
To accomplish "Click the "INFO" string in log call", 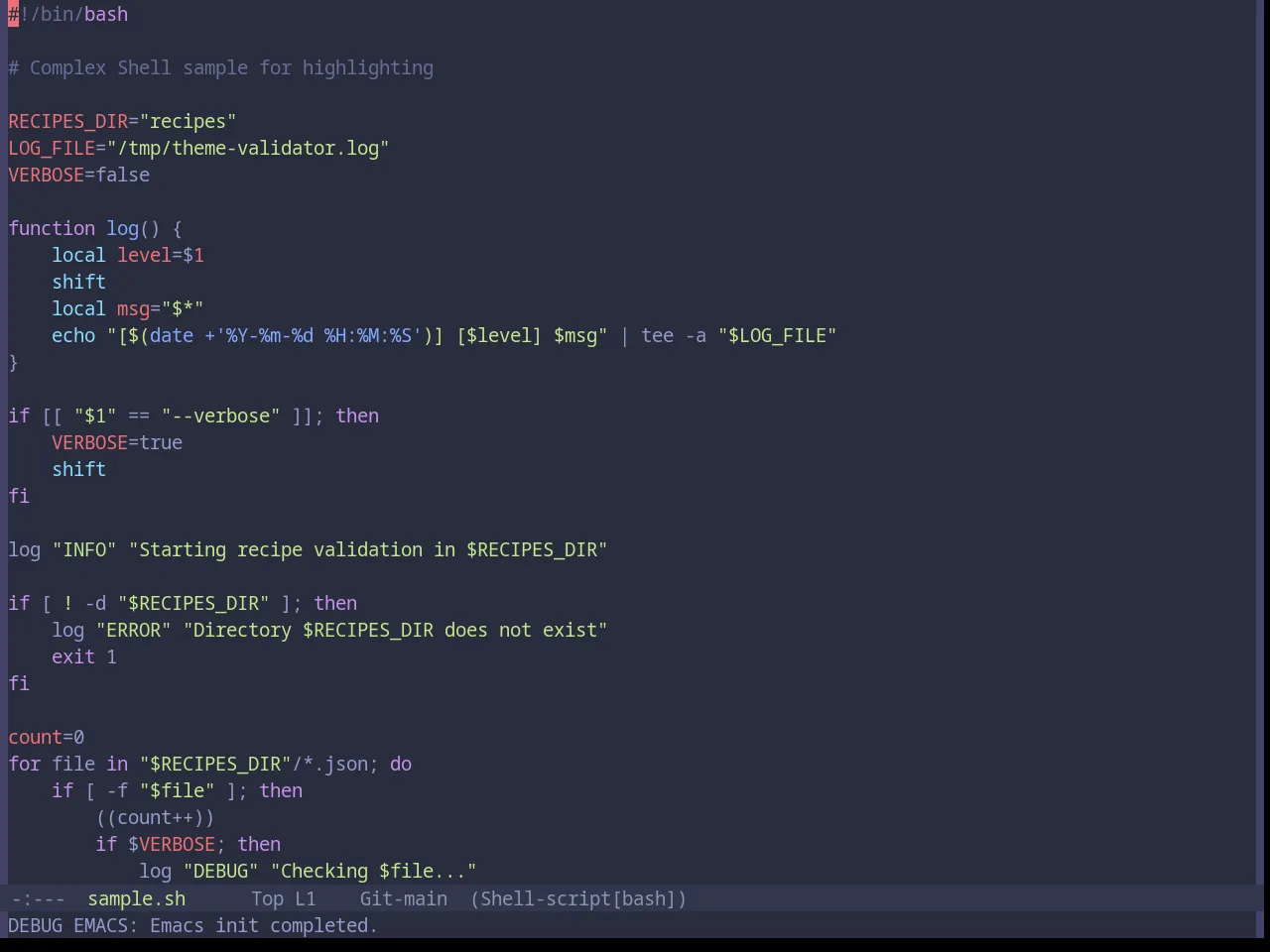I will pyautogui.click(x=84, y=549).
